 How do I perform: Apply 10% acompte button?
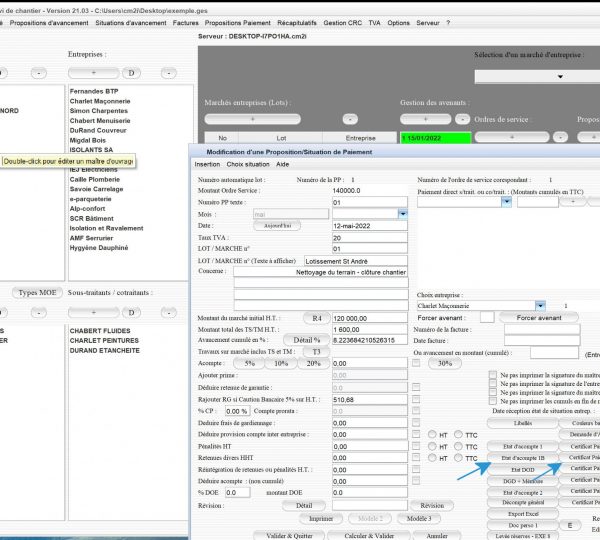281,363
